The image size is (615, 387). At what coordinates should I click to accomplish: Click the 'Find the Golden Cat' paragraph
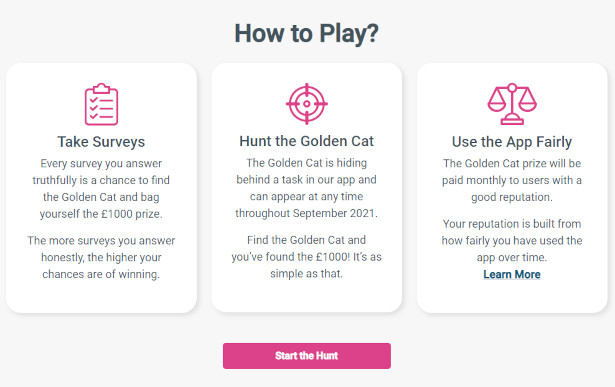tap(307, 257)
